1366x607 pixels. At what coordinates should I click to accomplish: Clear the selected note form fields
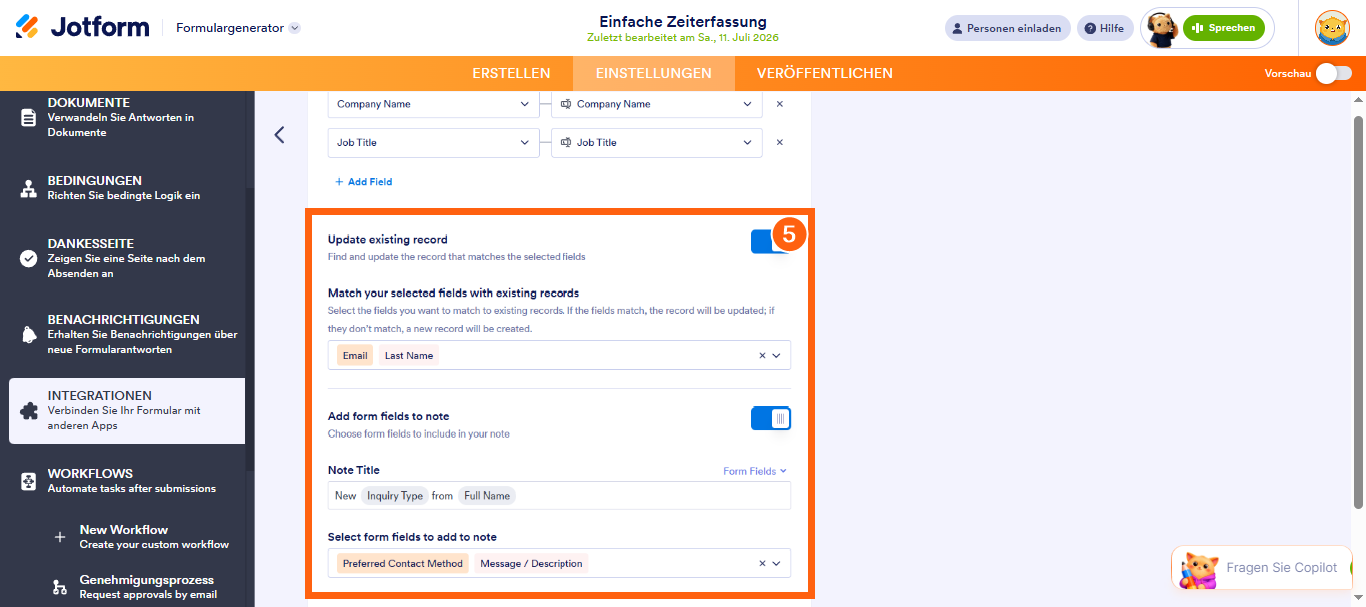coord(762,563)
